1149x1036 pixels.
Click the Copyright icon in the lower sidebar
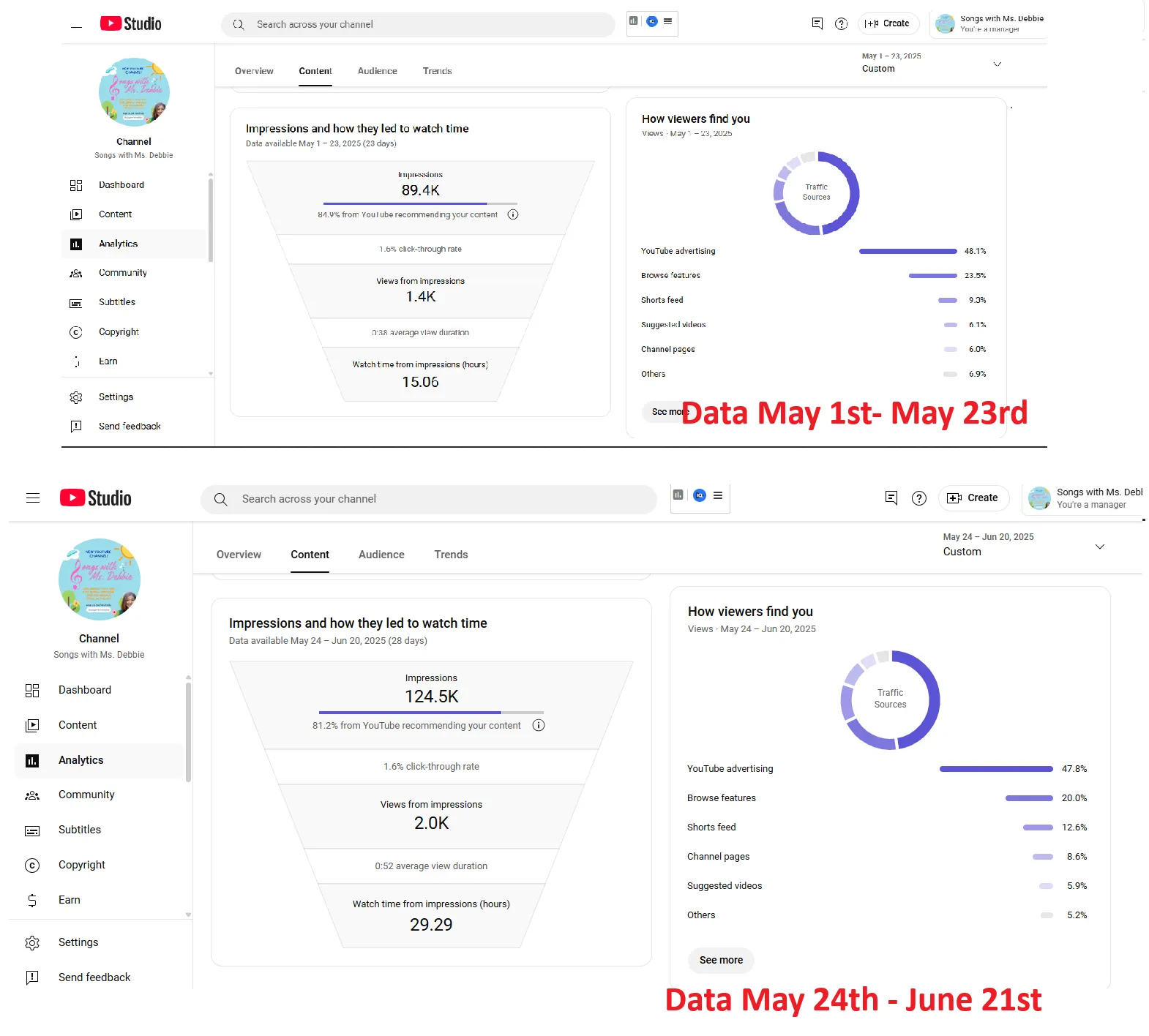pos(32,866)
